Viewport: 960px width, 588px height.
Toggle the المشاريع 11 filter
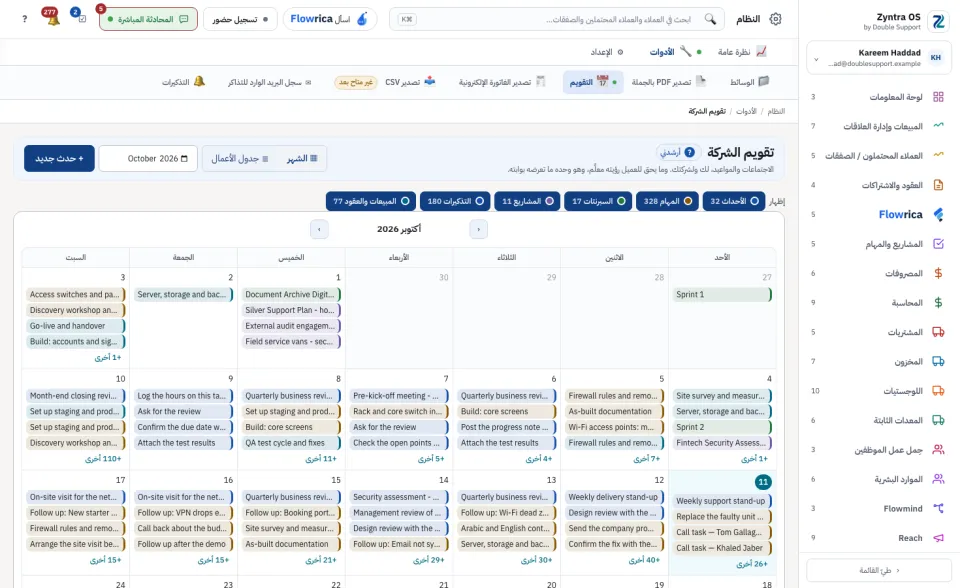tap(527, 201)
